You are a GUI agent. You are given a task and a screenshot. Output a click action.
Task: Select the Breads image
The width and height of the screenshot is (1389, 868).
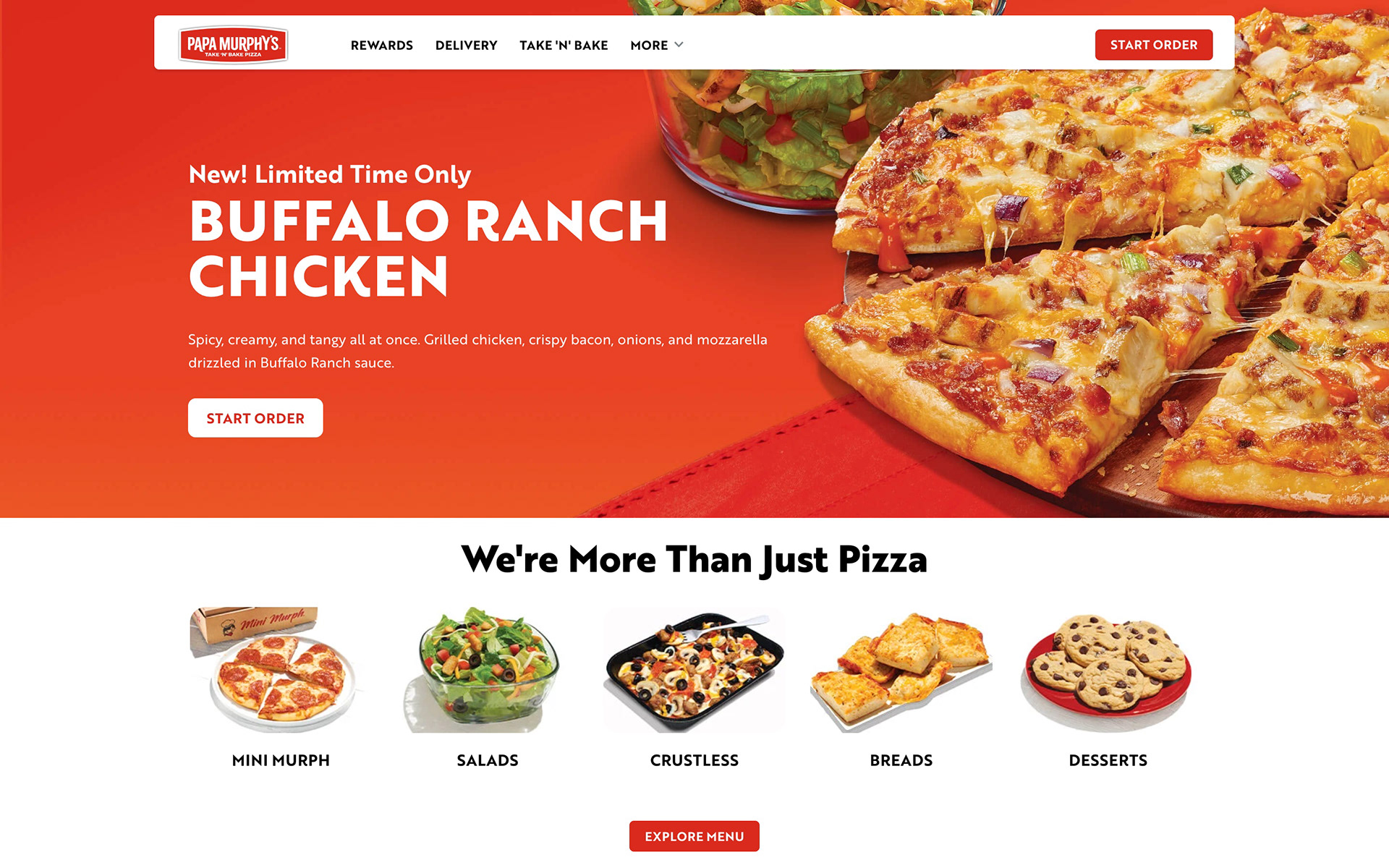[x=901, y=670]
